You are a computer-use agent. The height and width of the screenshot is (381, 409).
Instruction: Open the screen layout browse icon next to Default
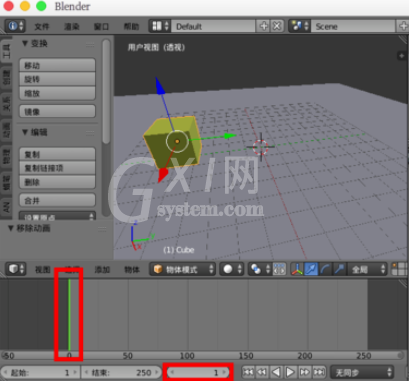pyautogui.click(x=160, y=26)
